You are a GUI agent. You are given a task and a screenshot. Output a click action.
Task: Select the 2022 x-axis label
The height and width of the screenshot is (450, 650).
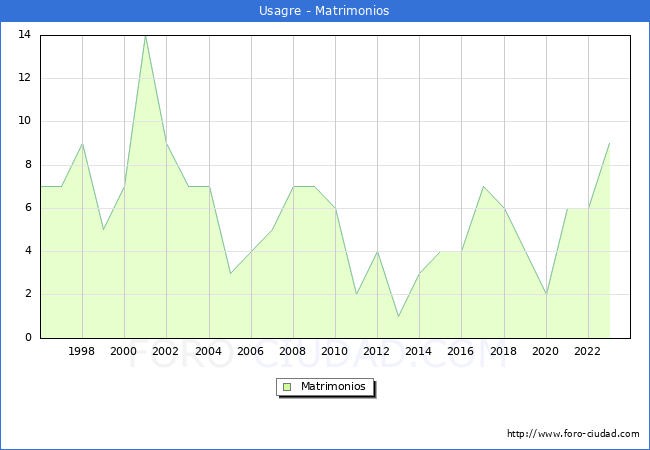pos(588,351)
